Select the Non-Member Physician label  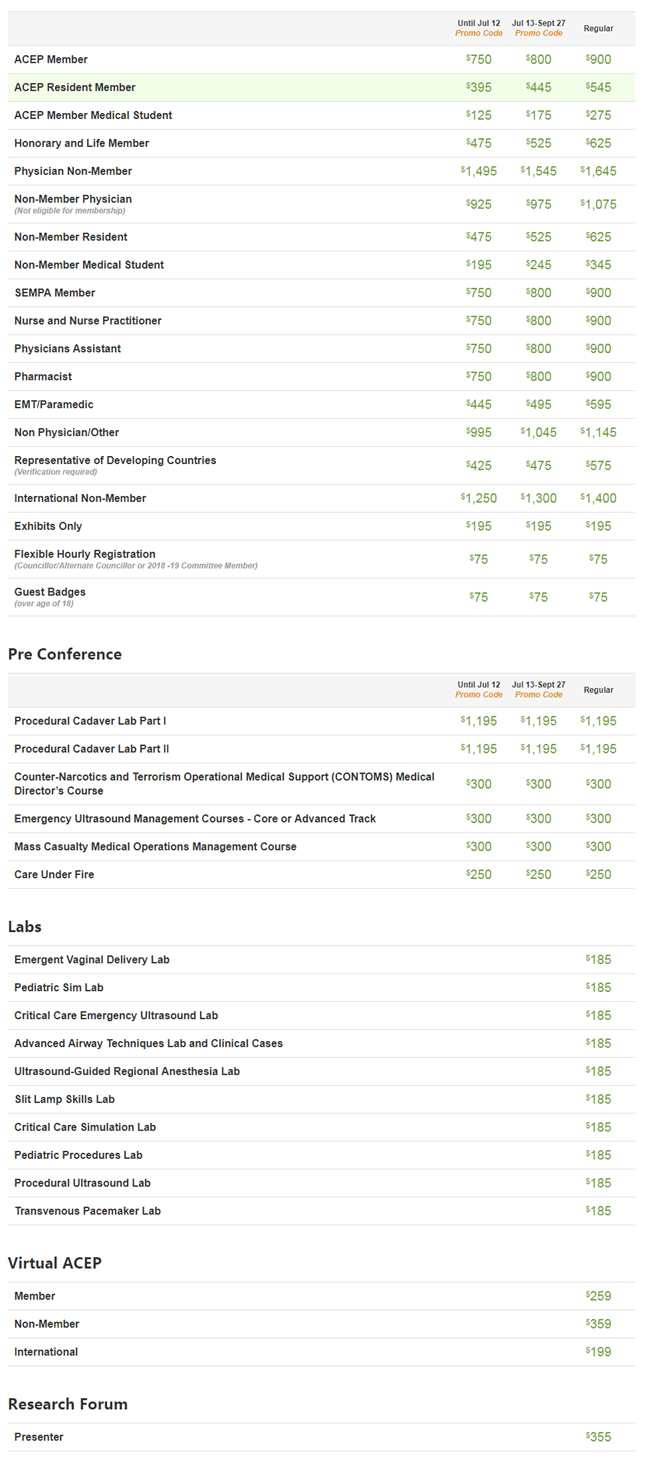coord(73,199)
